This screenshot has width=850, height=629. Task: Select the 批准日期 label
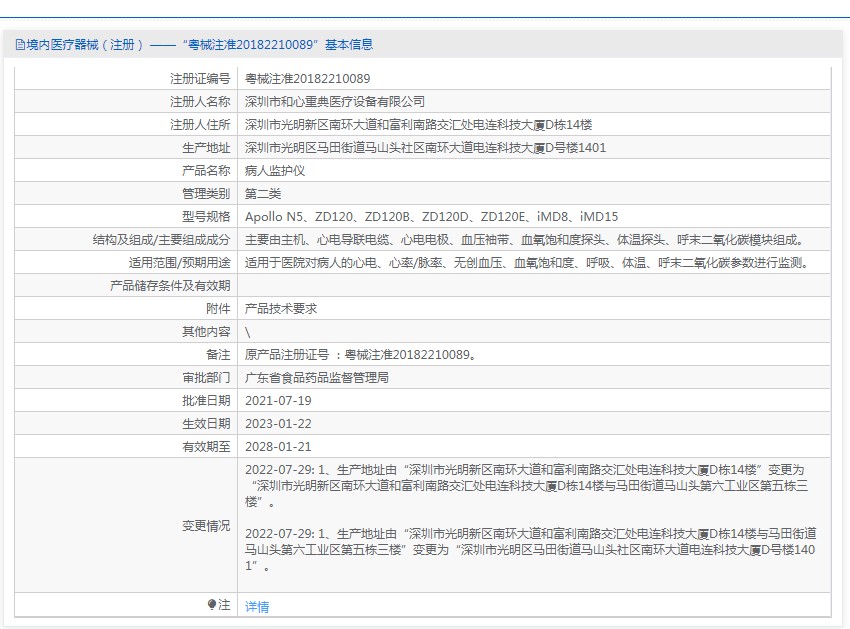[x=206, y=401]
